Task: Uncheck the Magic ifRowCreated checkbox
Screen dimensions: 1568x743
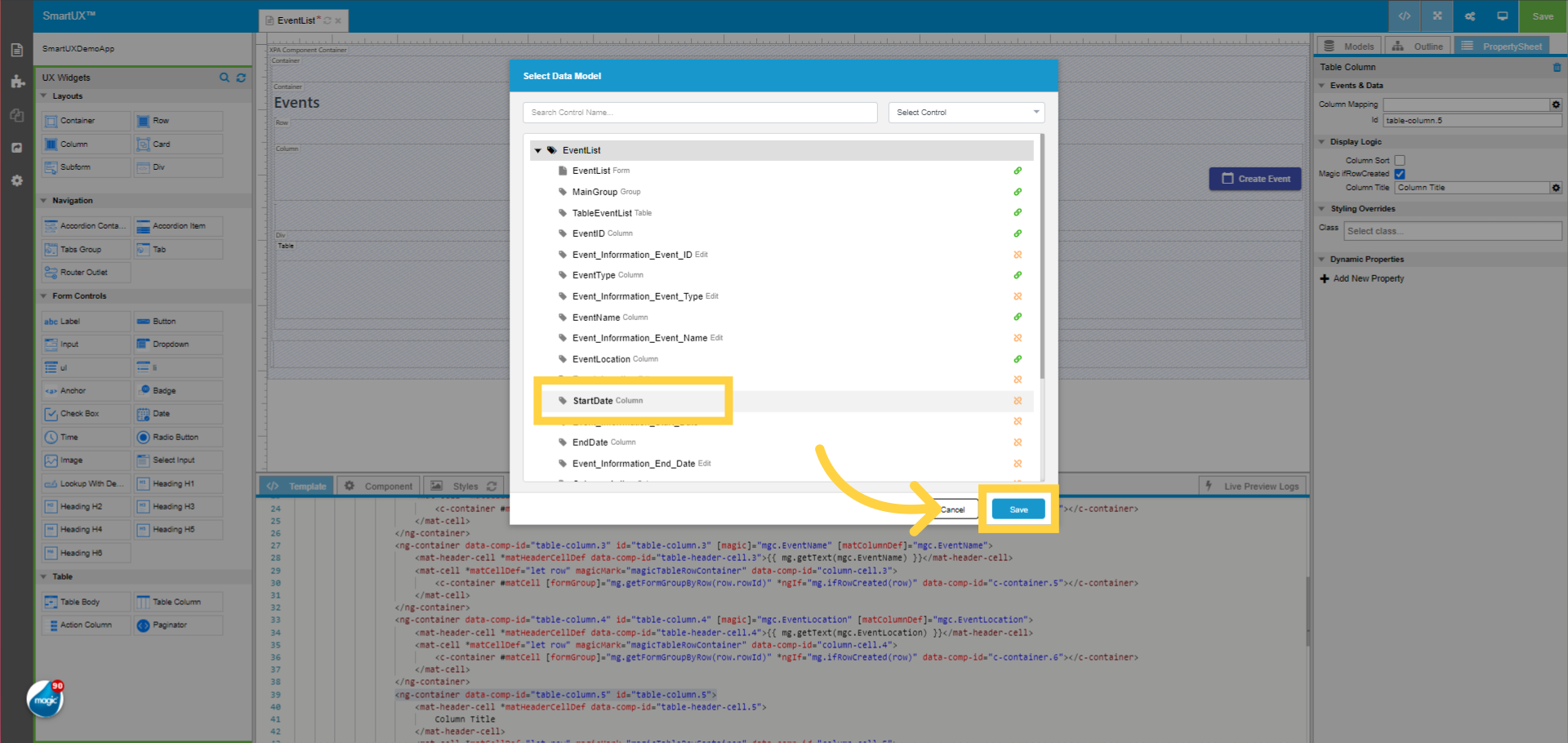Action: [x=1400, y=174]
